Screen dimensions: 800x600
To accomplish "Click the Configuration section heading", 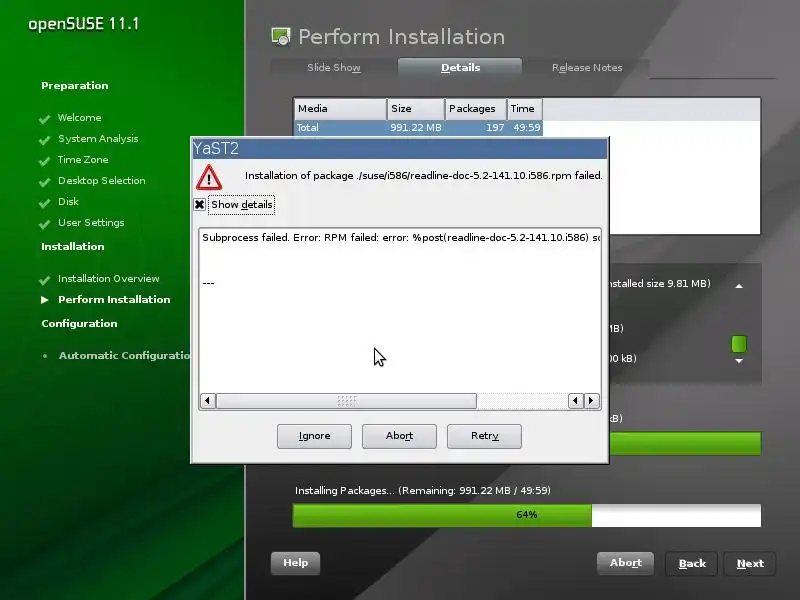I will tap(79, 323).
